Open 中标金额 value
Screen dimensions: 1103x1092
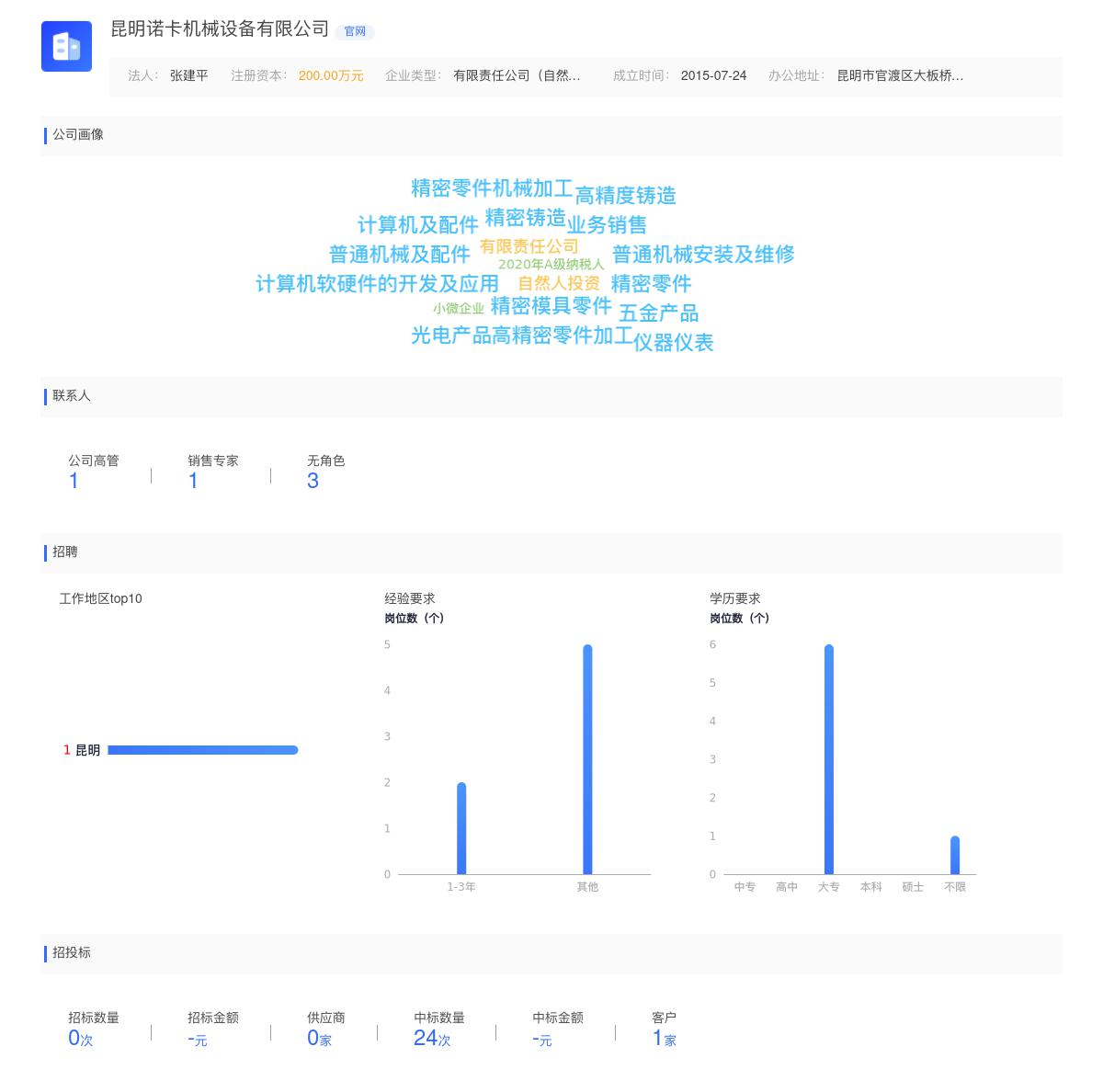(542, 1039)
